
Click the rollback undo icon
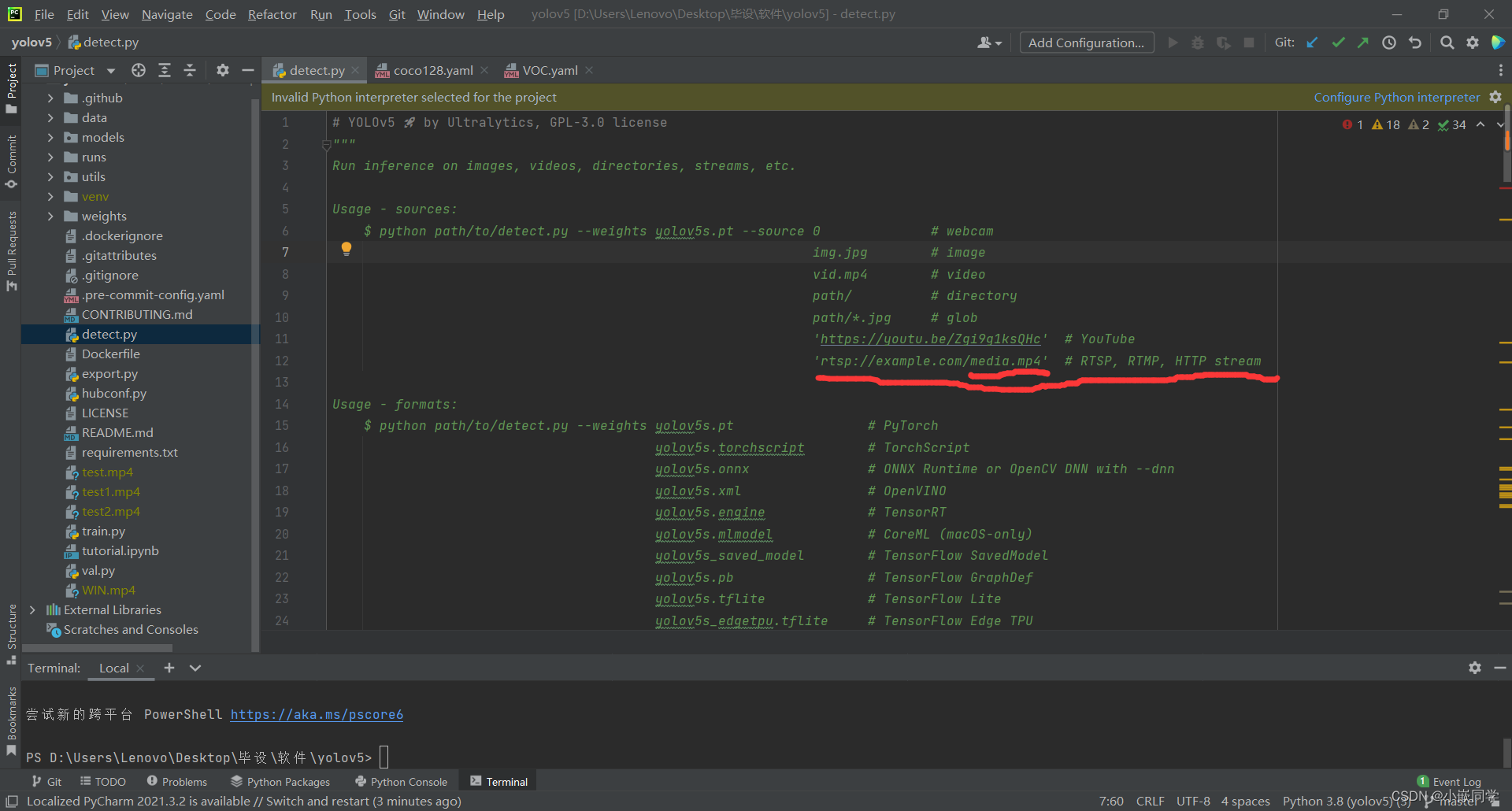(1415, 43)
